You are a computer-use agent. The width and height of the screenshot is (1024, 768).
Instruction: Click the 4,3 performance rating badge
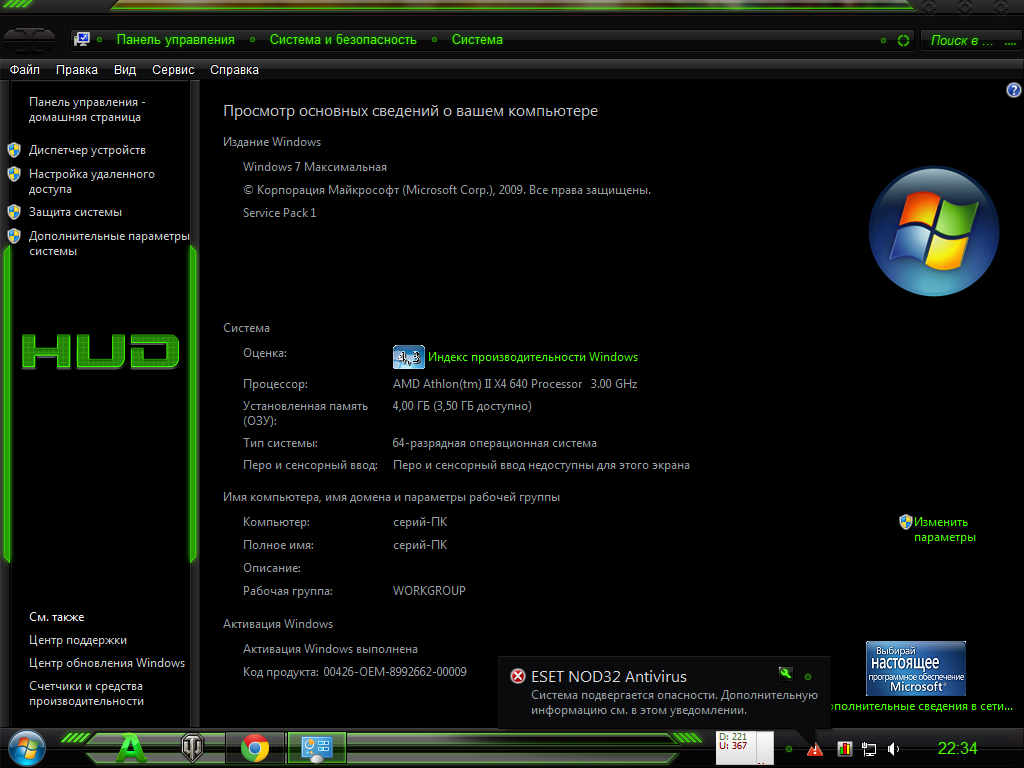point(409,357)
